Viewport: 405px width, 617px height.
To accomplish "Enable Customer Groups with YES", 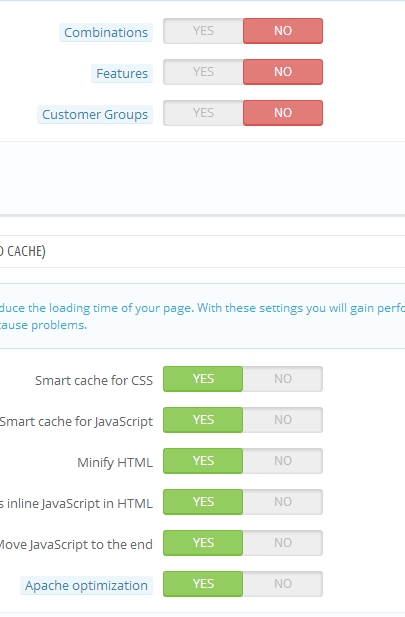I will [x=203, y=113].
